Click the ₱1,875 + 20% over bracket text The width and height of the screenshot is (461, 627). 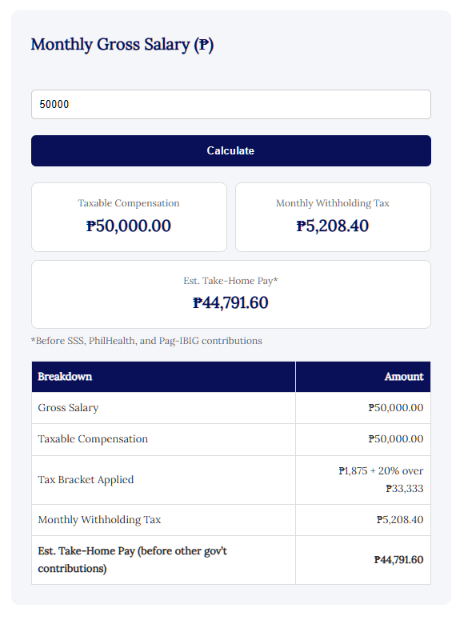pos(381,471)
